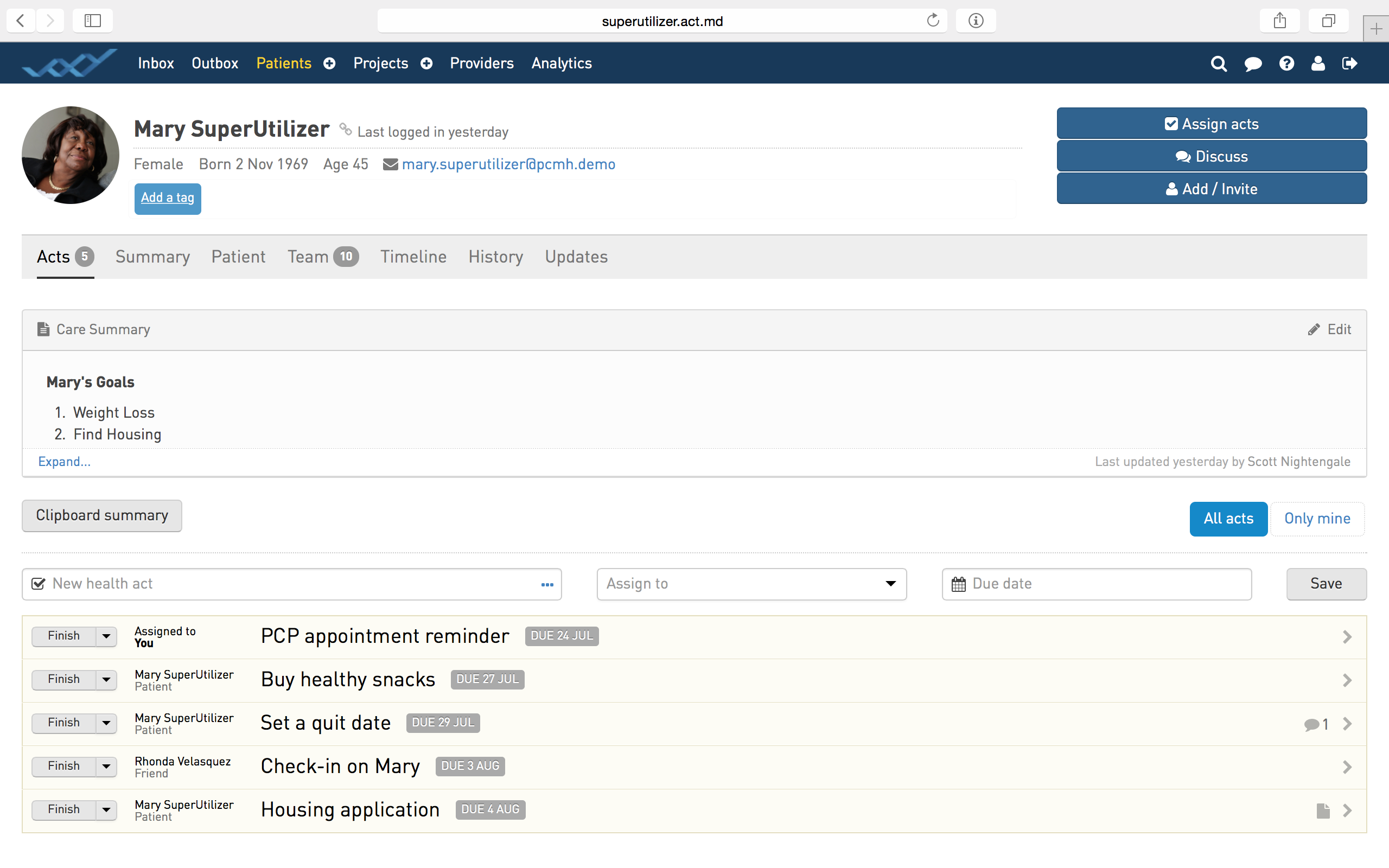Viewport: 1389px width, 868px height.
Task: Click the help question mark icon
Action: tap(1286, 63)
